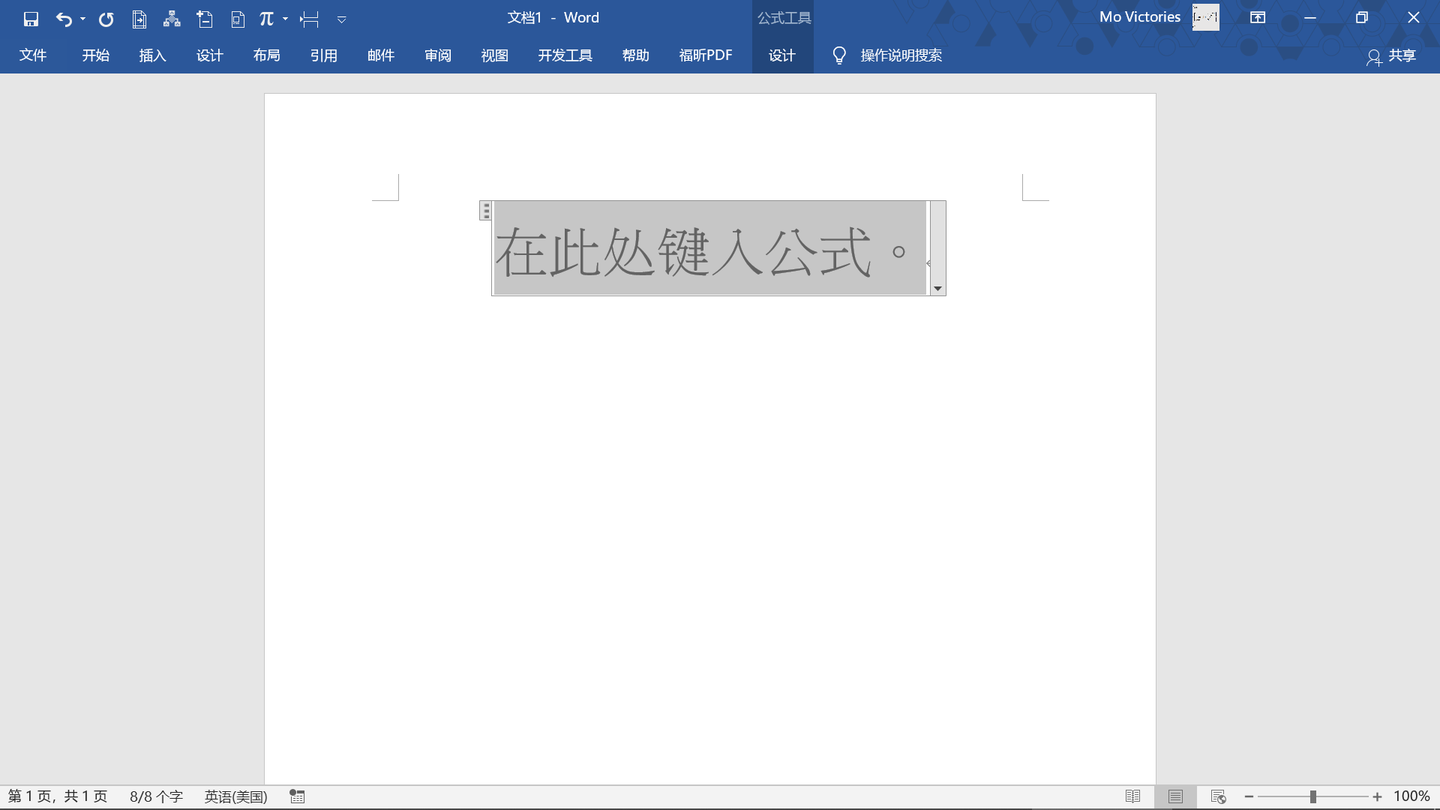Click the page-with-plus-corner icon in Quick Access
This screenshot has height=810, width=1440.
(205, 19)
